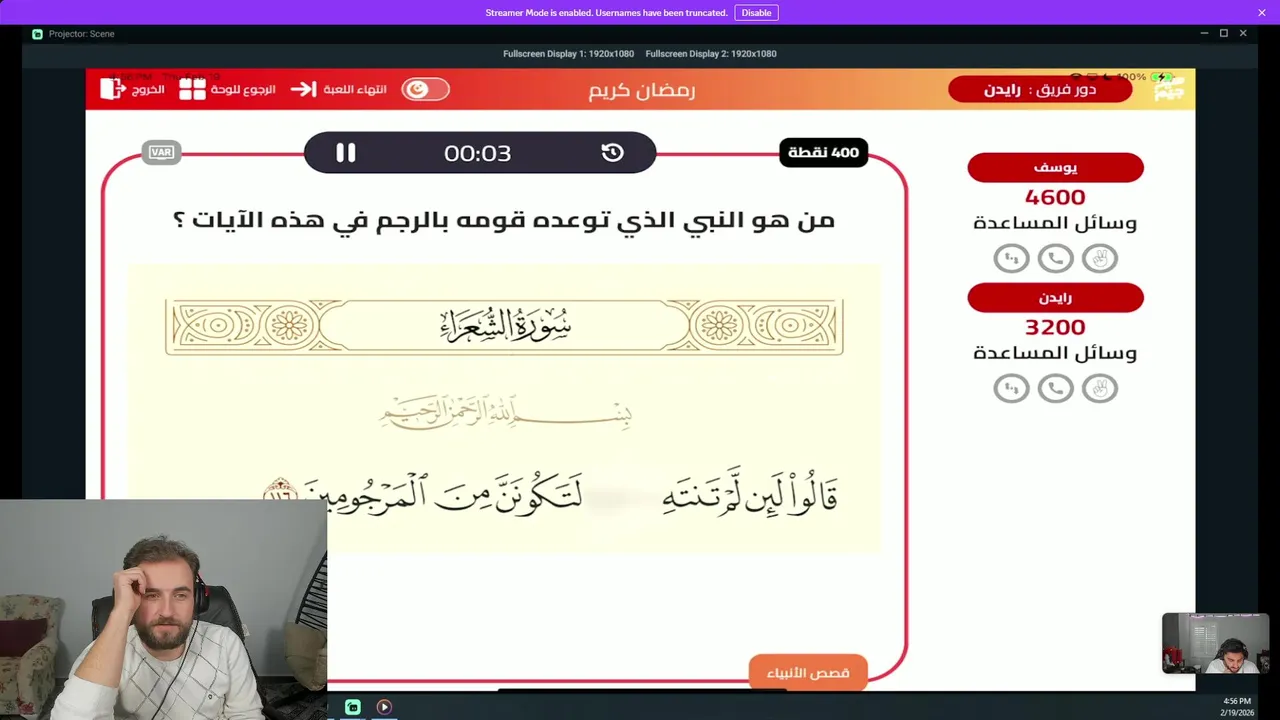This screenshot has height=720, width=1280.
Task: Click the small webcam thumbnail above the clock
Action: click(x=1215, y=643)
